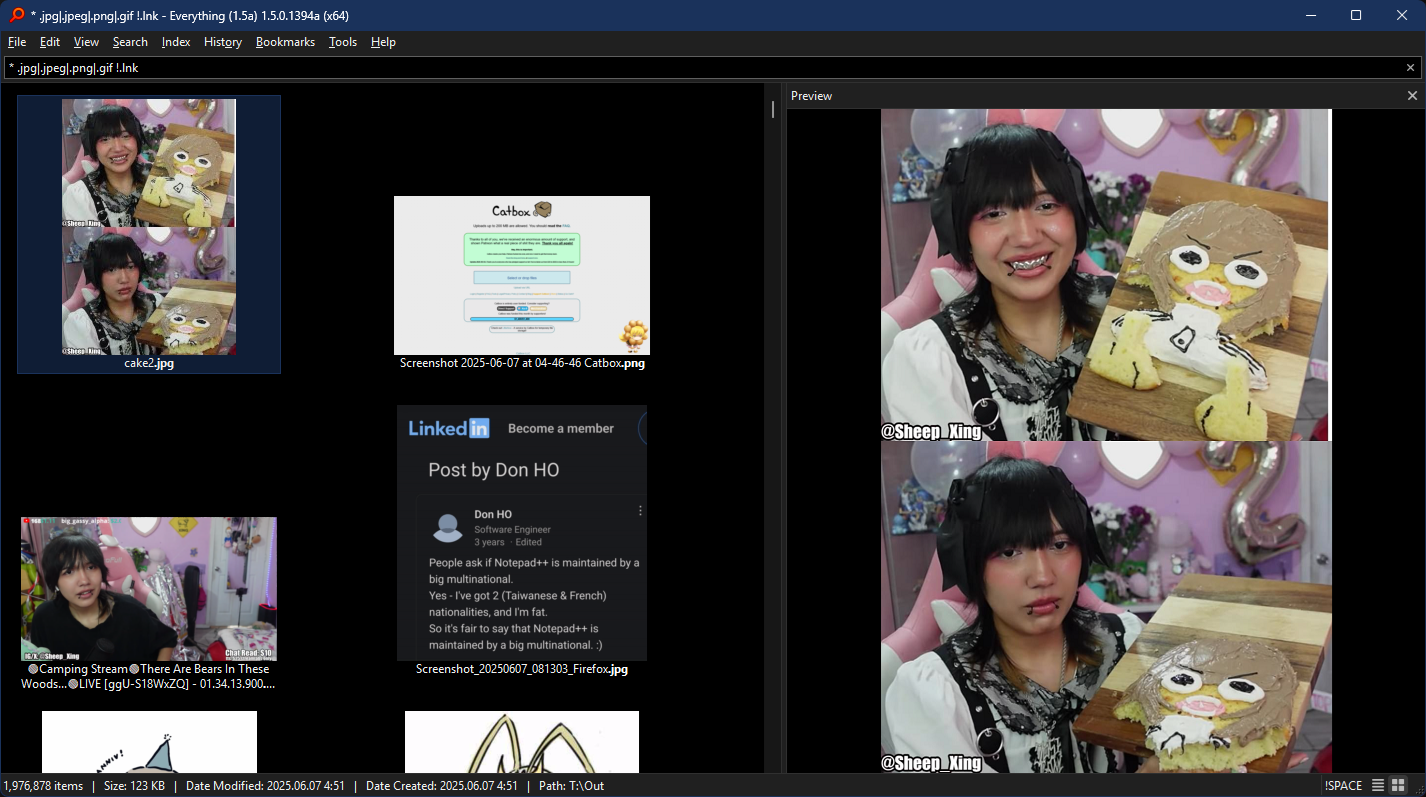Open the Bookmarks menu
This screenshot has height=797, width=1426.
tap(285, 42)
